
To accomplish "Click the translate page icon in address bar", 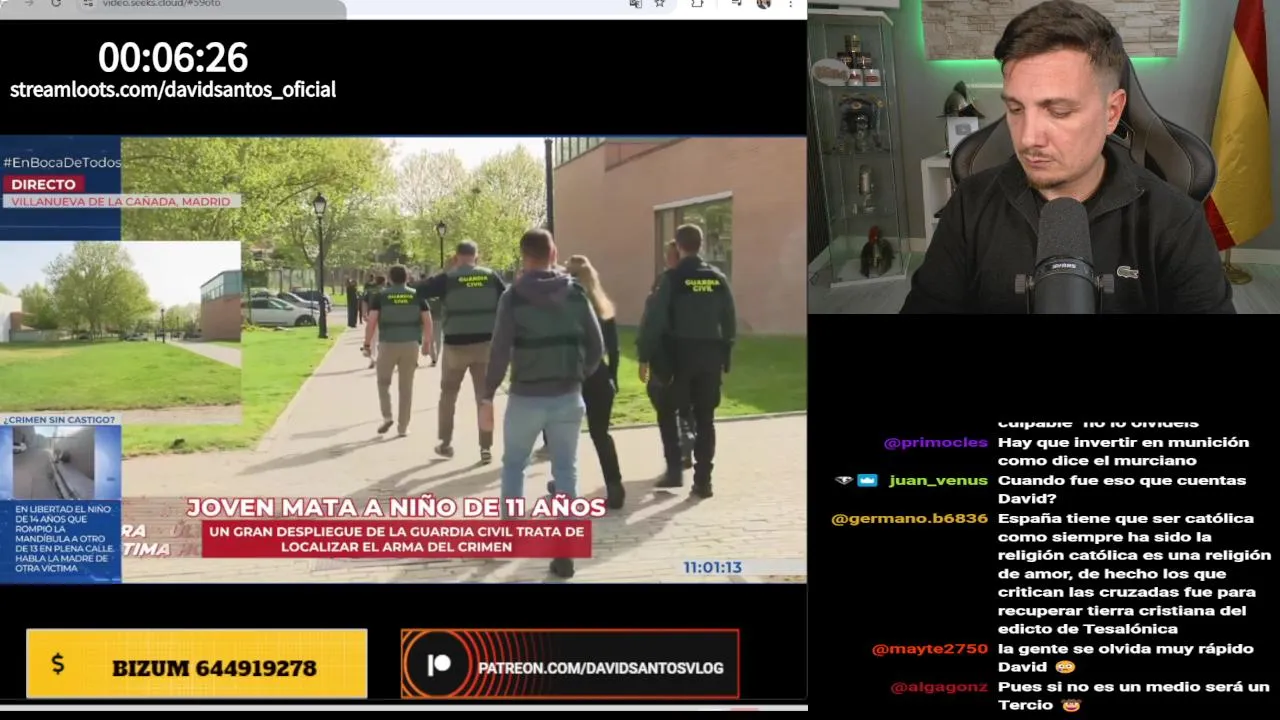I will pos(635,4).
